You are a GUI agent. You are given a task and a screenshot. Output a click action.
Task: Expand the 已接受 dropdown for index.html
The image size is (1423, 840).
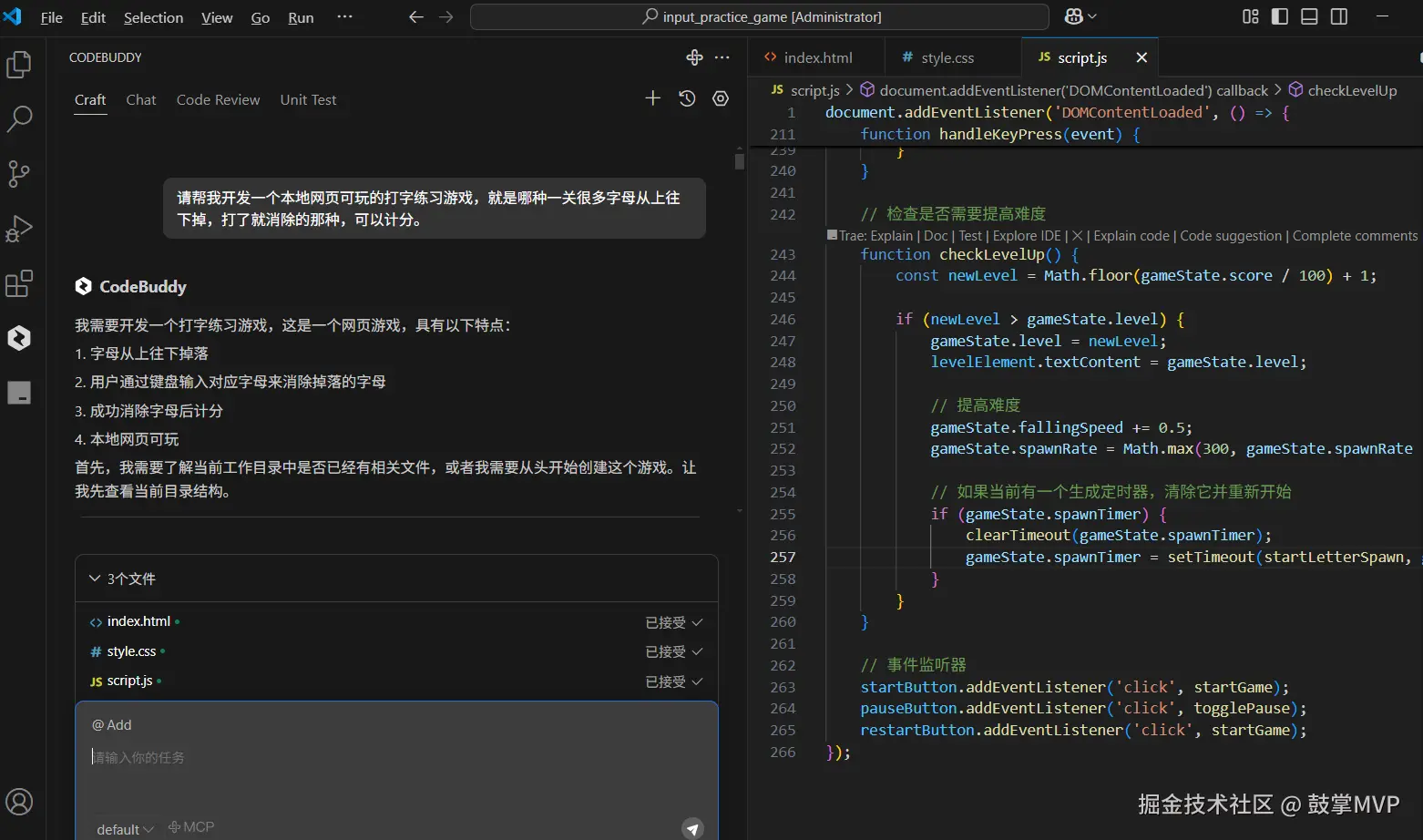coord(674,622)
